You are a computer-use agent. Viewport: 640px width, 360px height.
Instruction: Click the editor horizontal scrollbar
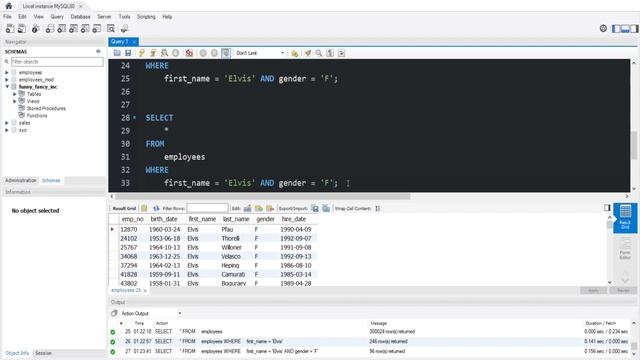click(x=262, y=196)
